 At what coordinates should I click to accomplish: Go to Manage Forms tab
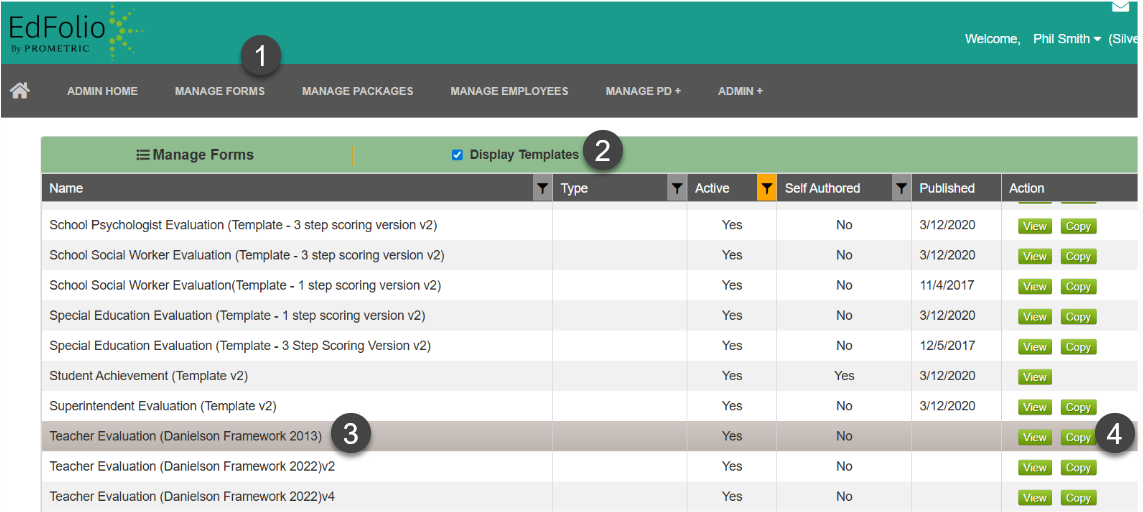click(x=220, y=91)
